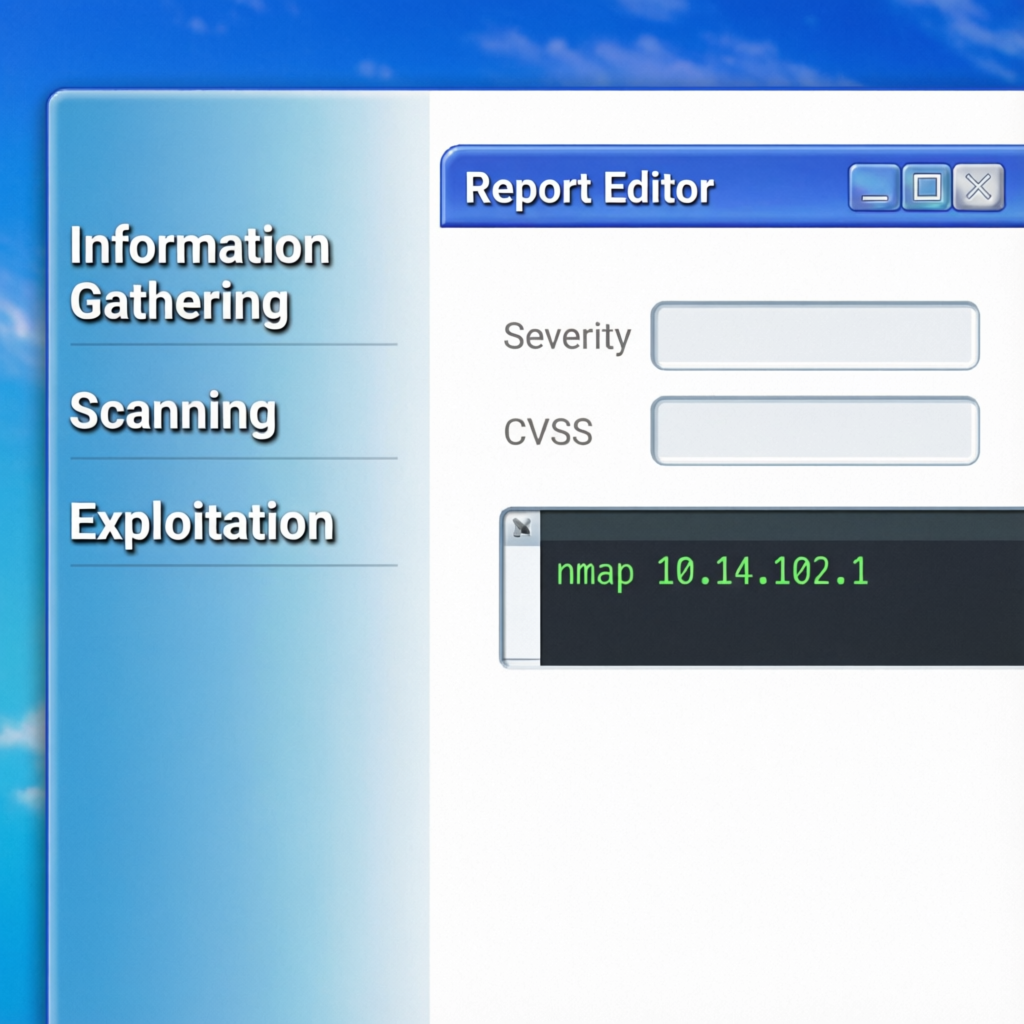Close the embedded terminal via its X icon

pyautogui.click(x=521, y=528)
